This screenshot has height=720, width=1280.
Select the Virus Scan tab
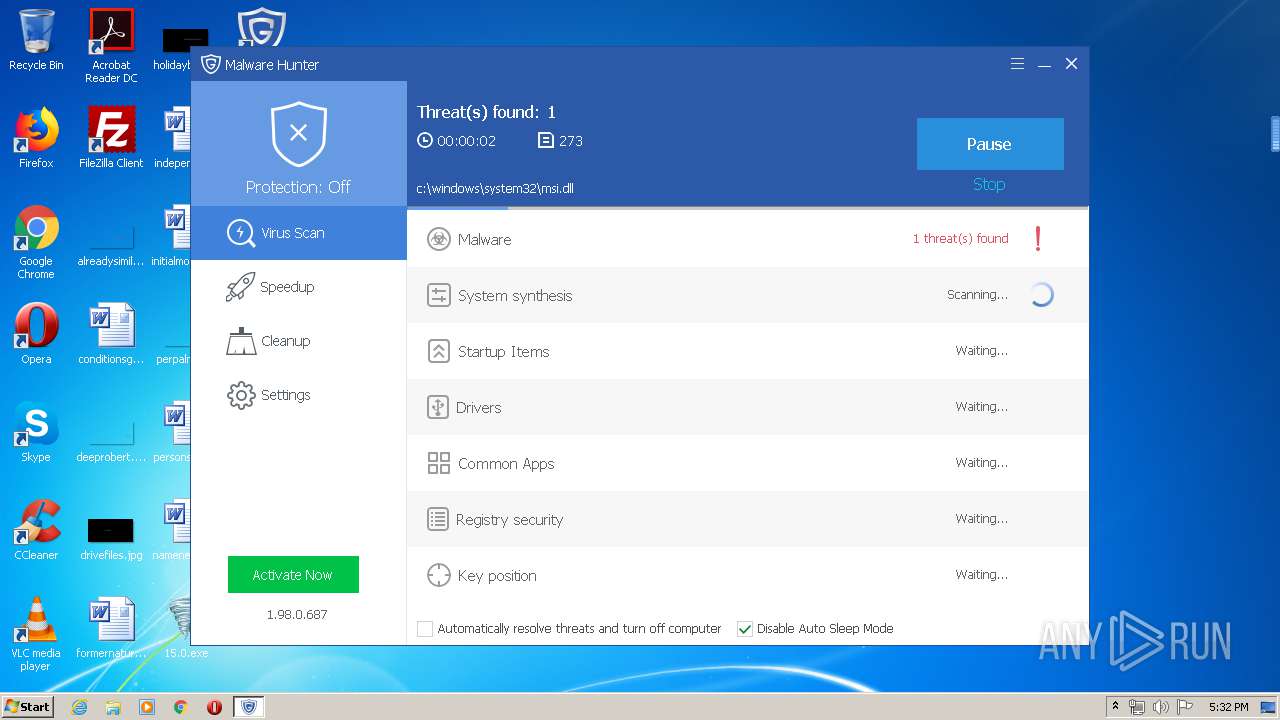[x=299, y=233]
